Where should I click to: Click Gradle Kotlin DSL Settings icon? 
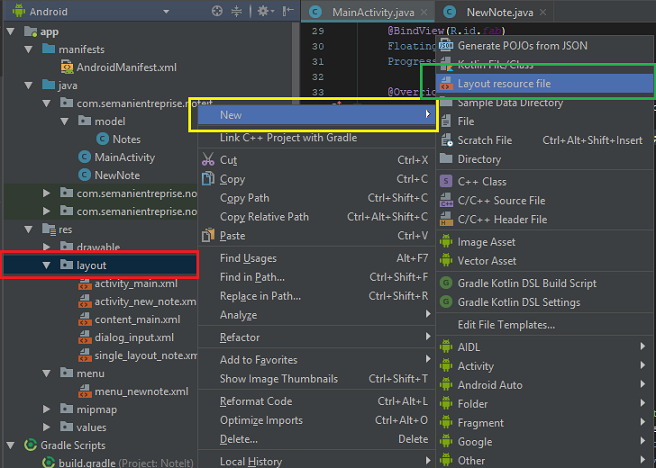[446, 302]
